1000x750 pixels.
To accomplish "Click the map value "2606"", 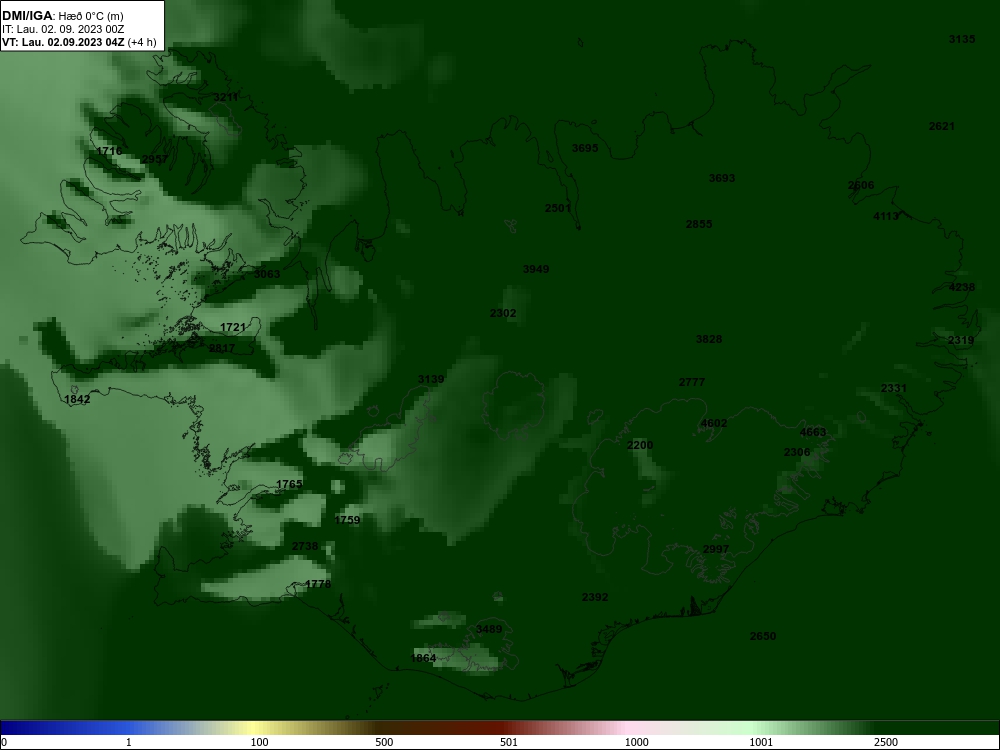I will 861,186.
